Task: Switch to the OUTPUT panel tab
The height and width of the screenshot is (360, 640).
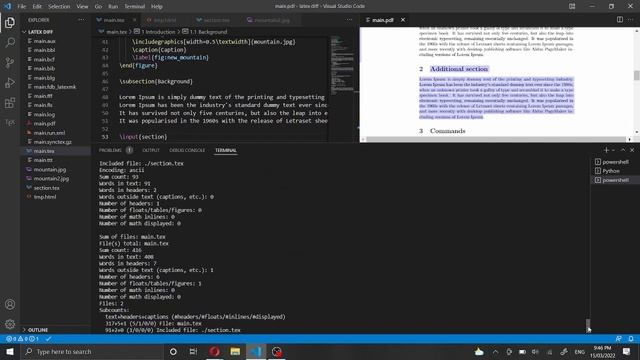Action: pyautogui.click(x=151, y=150)
